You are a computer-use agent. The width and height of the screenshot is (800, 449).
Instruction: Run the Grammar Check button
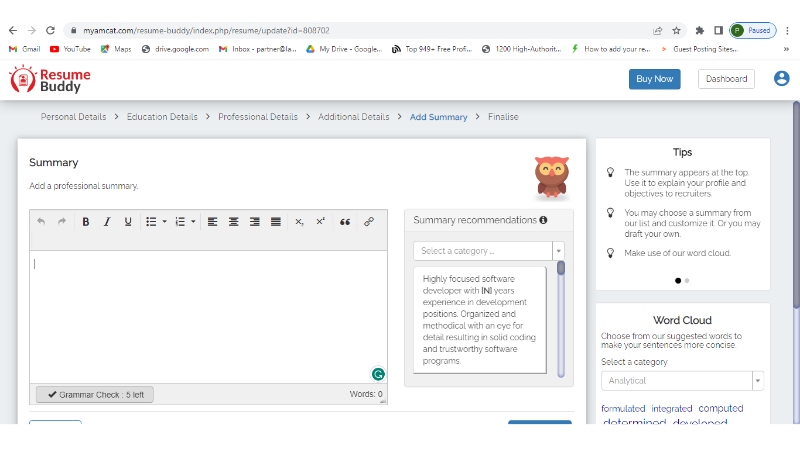point(95,395)
